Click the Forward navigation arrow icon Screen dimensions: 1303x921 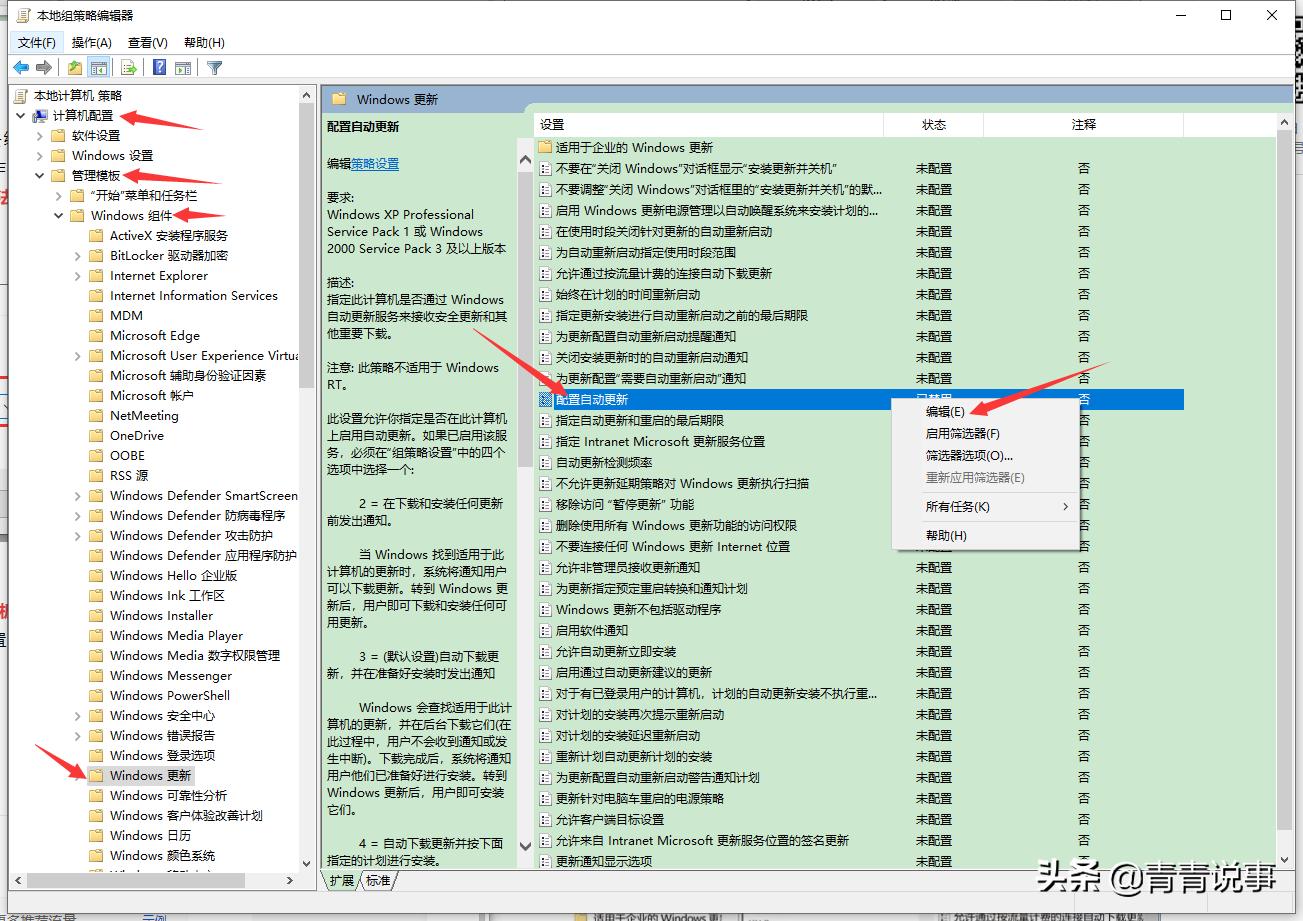[x=46, y=67]
